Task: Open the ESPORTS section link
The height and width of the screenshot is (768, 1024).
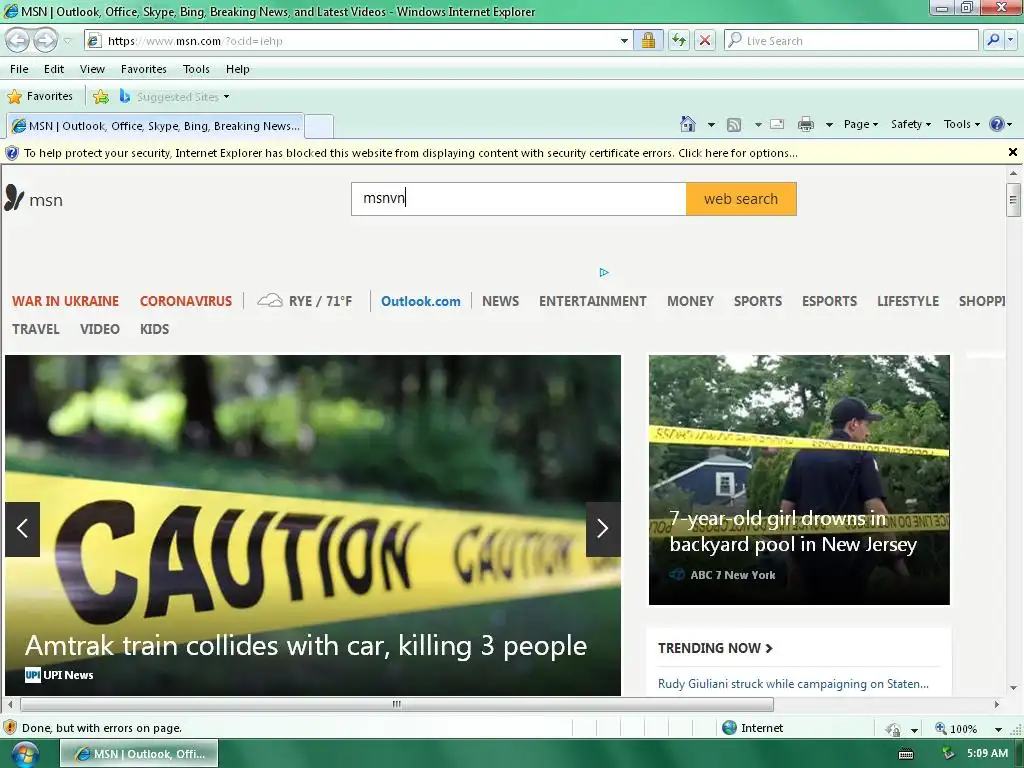Action: coord(829,301)
